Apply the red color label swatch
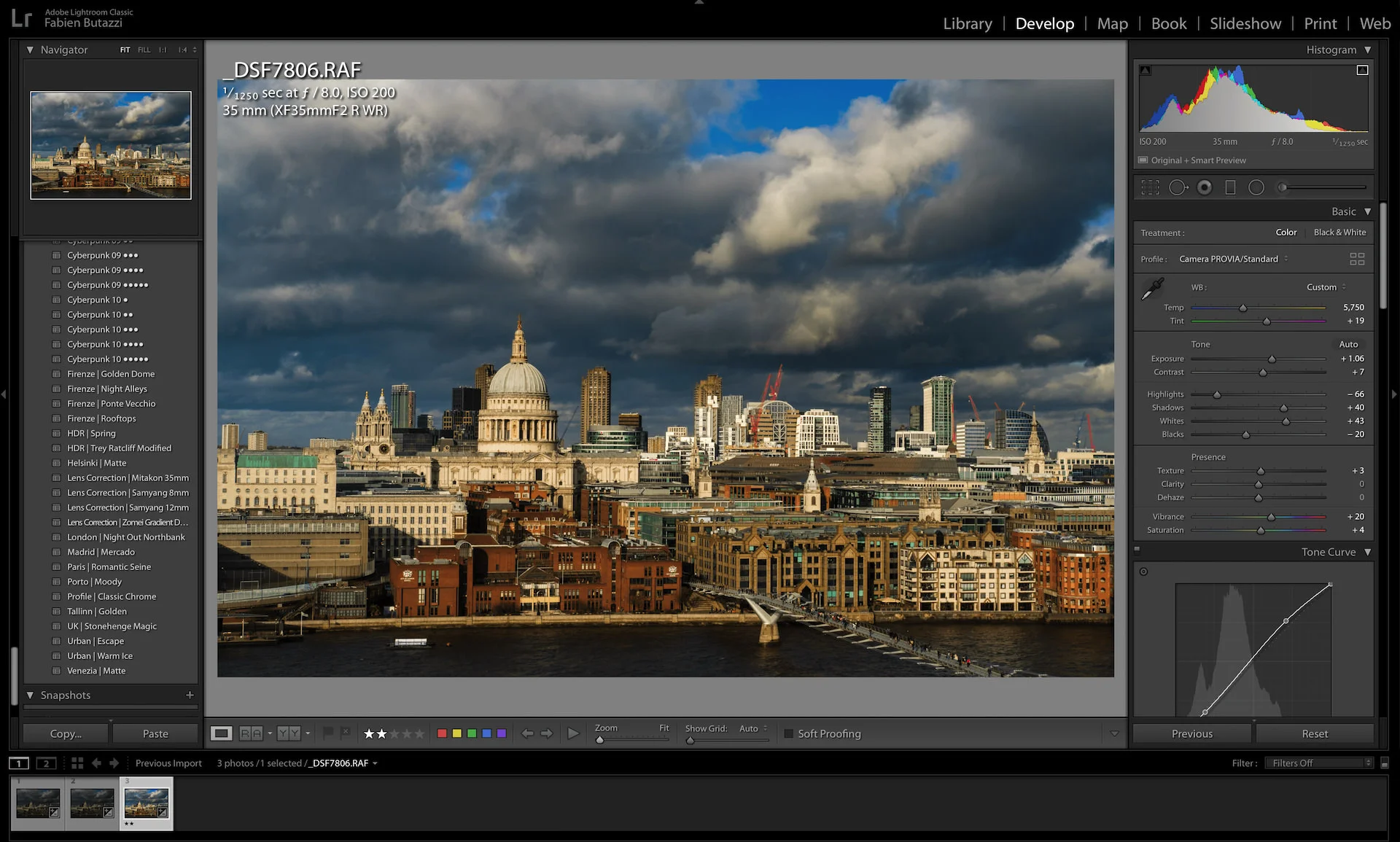 pyautogui.click(x=441, y=733)
